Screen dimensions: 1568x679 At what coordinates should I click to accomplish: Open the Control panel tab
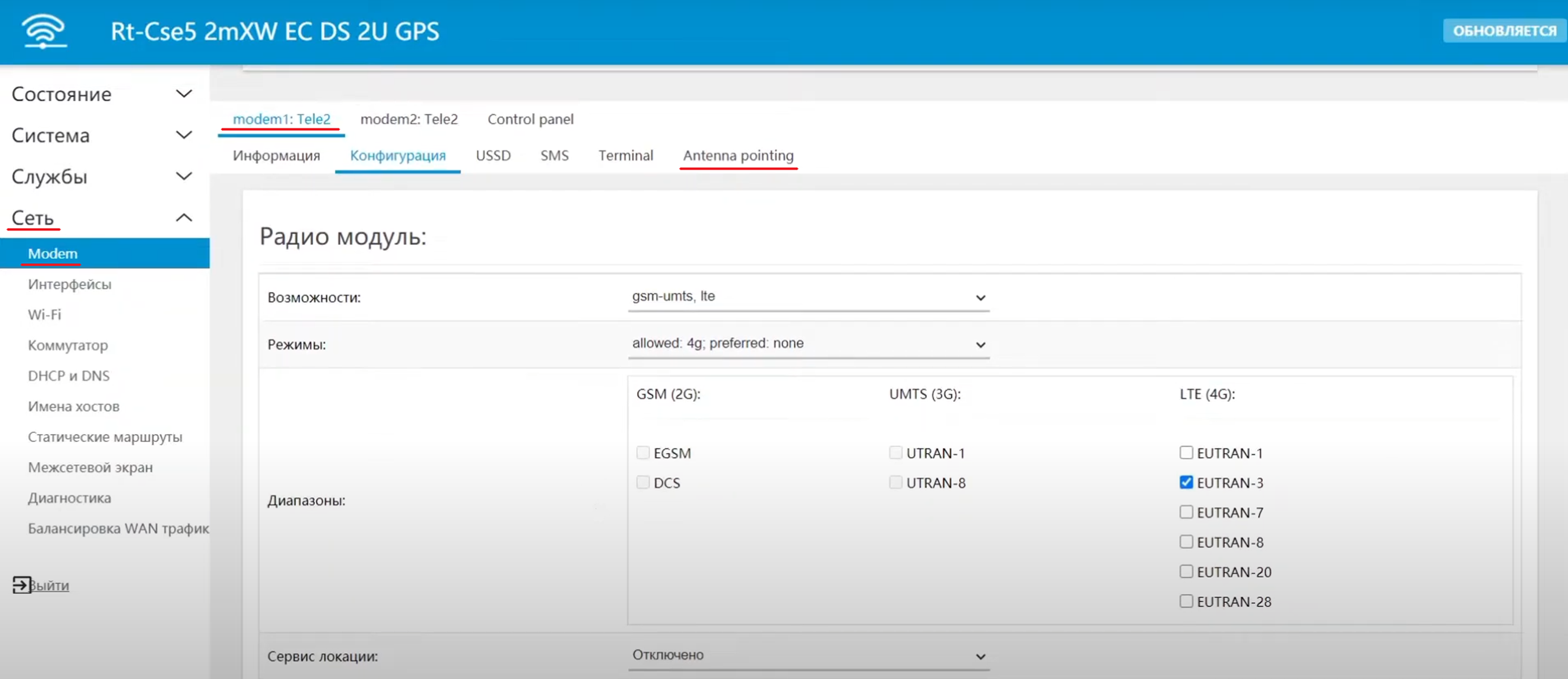(530, 119)
